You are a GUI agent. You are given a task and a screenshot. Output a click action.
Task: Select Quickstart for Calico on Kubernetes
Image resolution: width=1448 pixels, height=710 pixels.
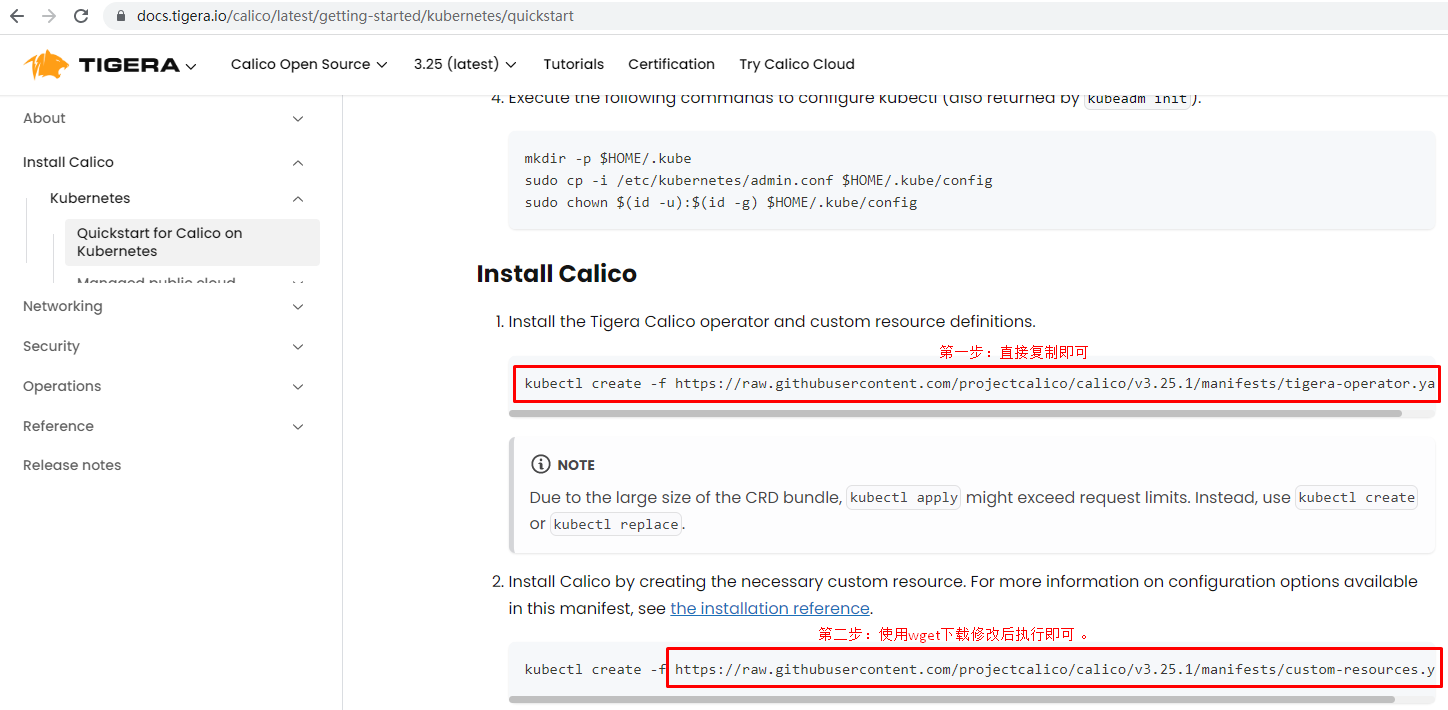192,242
